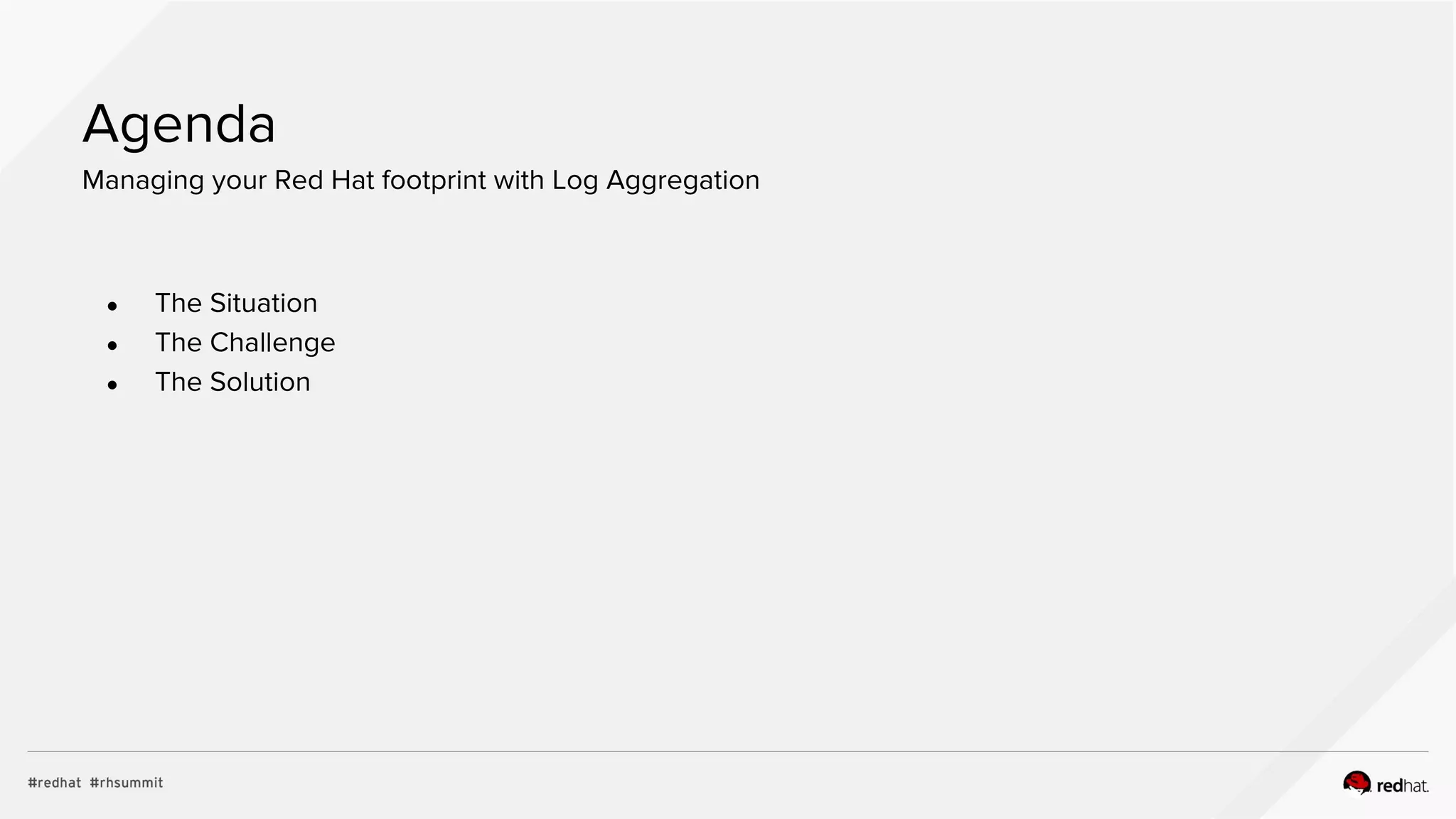The image size is (1456, 819).
Task: Click the Red Hat fedora logo icon
Action: [x=1356, y=783]
